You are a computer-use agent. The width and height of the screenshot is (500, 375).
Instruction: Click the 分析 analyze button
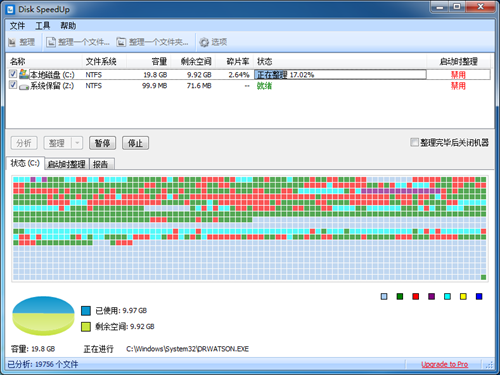click(x=24, y=143)
